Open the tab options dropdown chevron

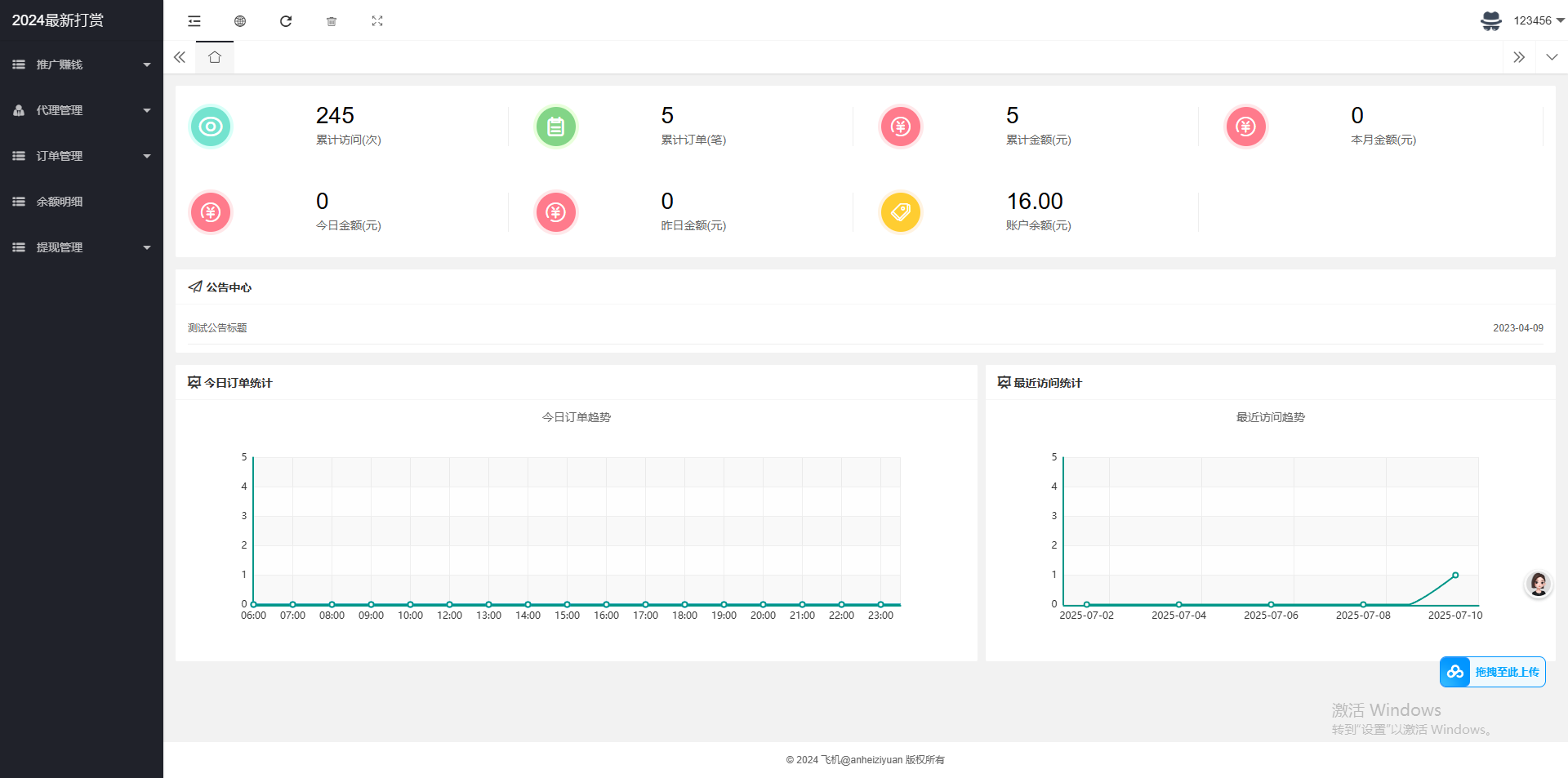point(1552,57)
